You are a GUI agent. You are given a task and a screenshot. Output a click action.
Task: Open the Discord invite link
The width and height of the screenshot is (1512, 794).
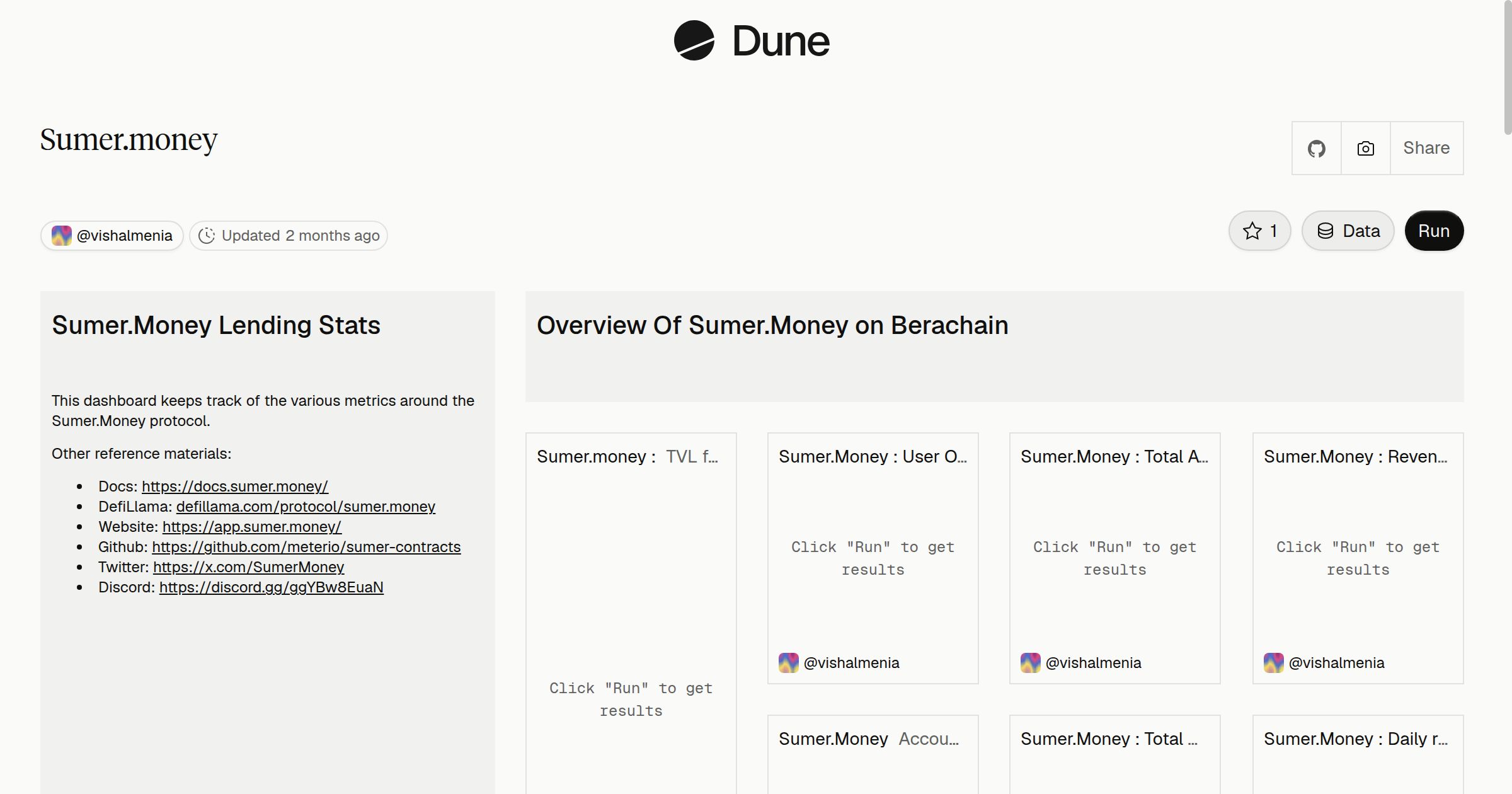click(x=272, y=587)
